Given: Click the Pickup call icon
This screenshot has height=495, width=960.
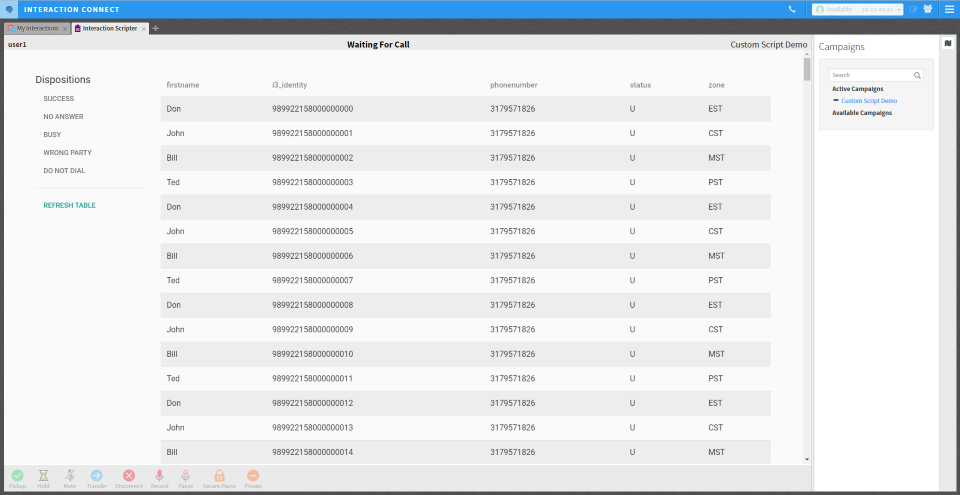Looking at the screenshot, I should 17,476.
